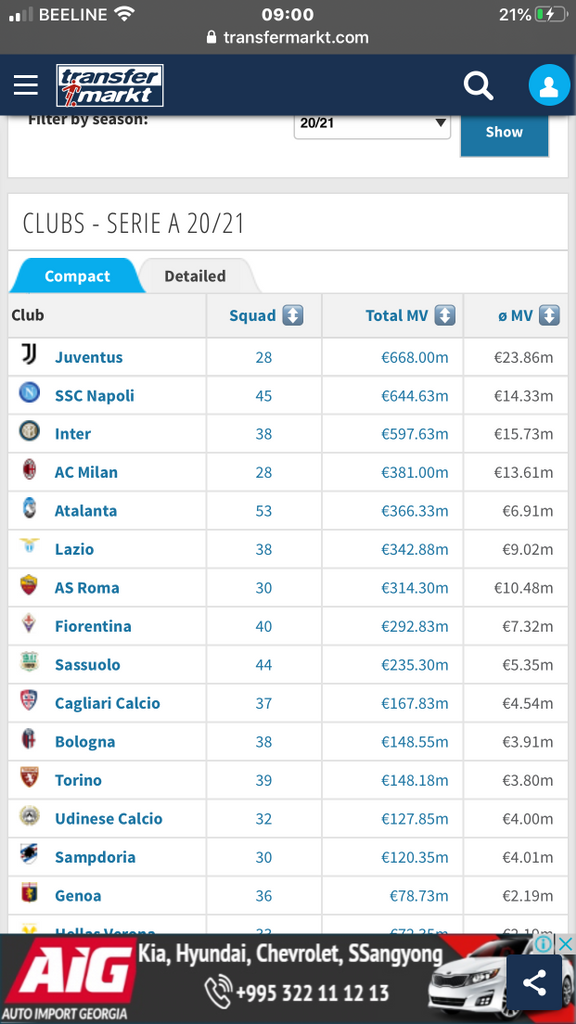The width and height of the screenshot is (576, 1024).
Task: Click the Juventus club crest
Action: 29,355
